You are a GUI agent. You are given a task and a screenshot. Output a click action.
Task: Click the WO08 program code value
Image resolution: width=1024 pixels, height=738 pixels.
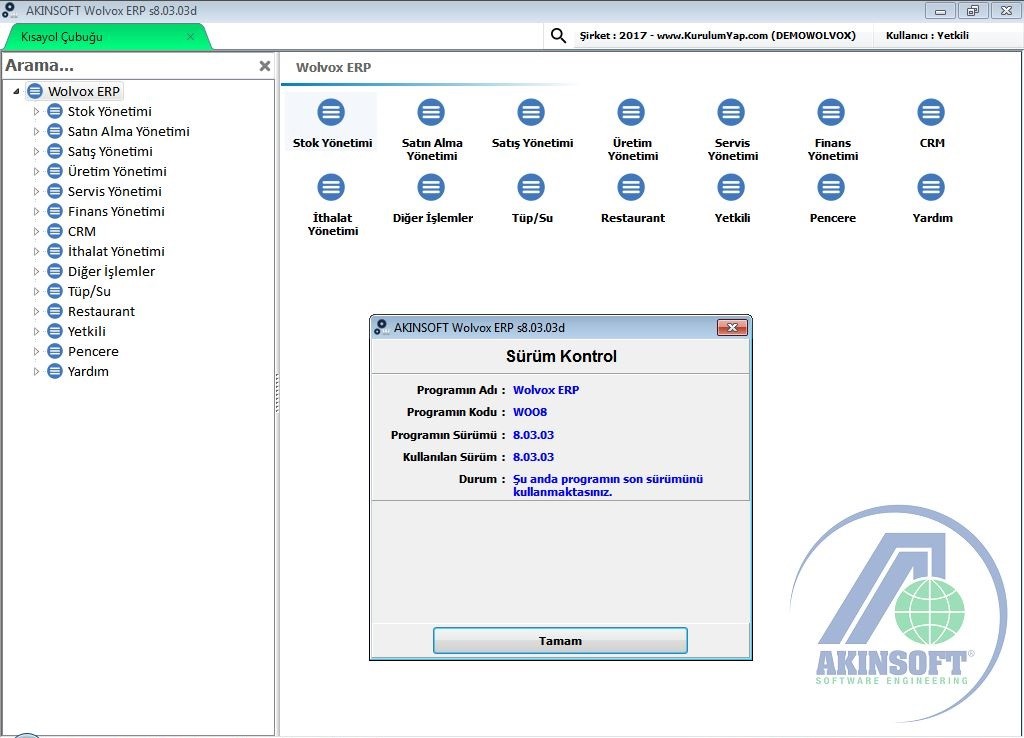530,412
